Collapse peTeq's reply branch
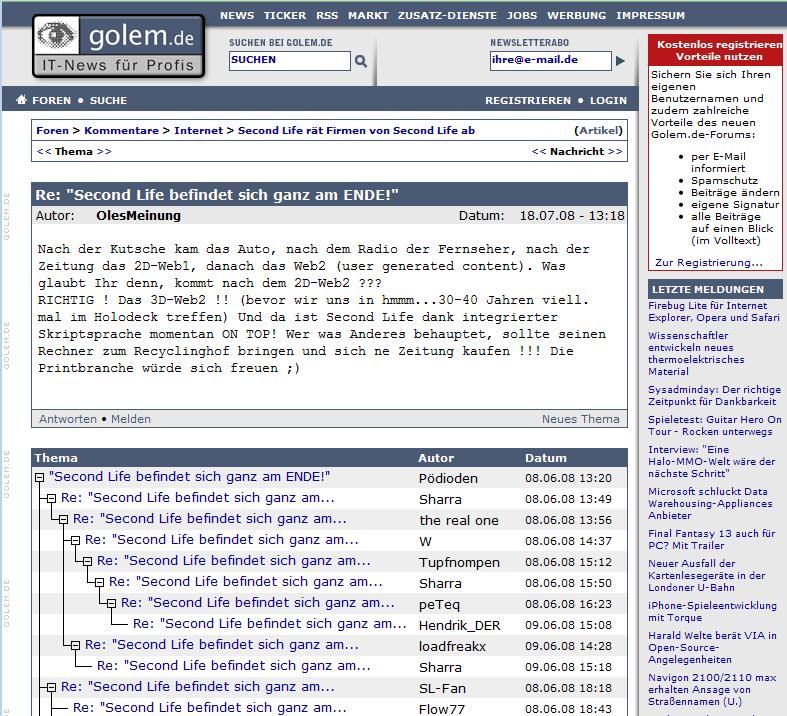787x716 pixels. click(x=111, y=604)
